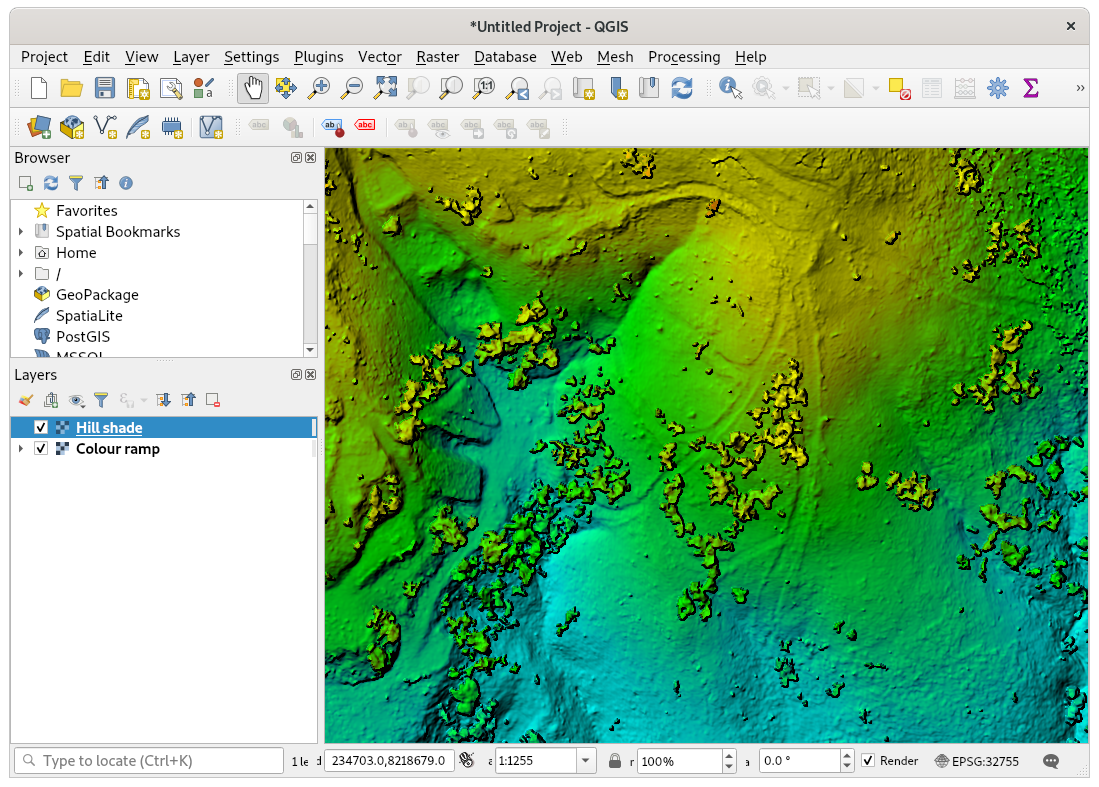Zoom to native resolution 1:1 icon
Image resolution: width=1099 pixels, height=787 pixels.
click(x=484, y=88)
